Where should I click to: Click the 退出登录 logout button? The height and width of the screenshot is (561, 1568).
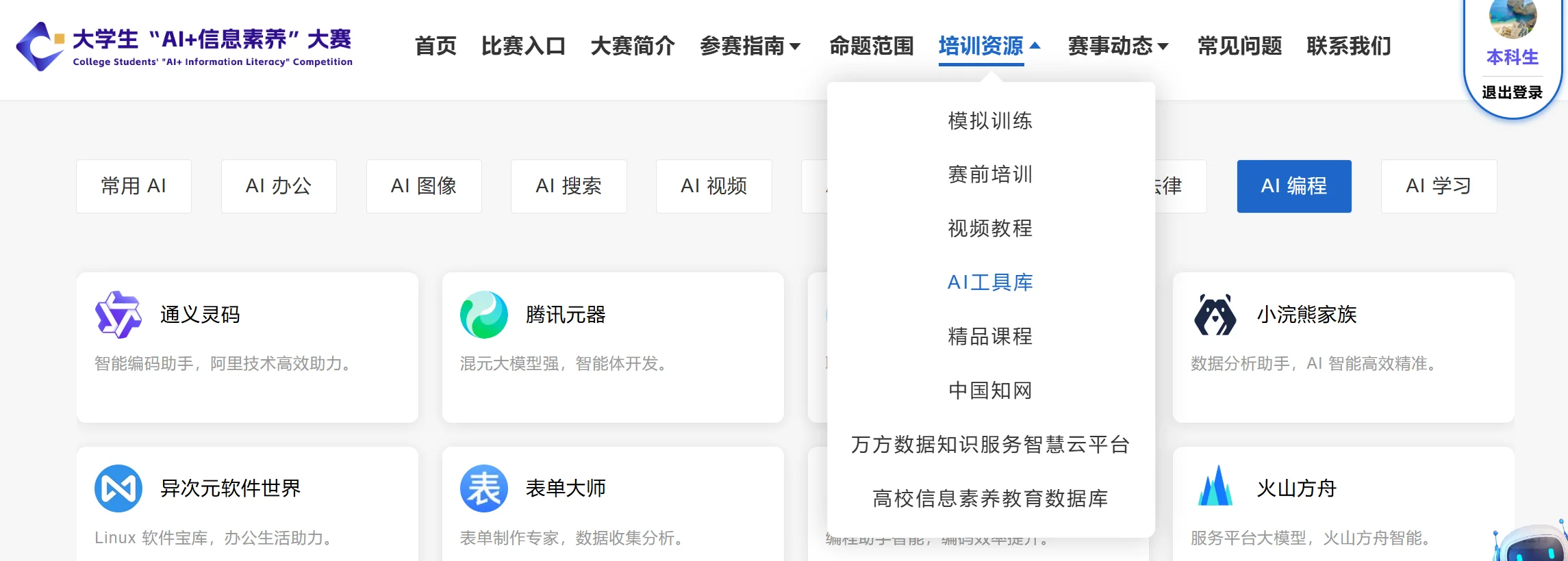point(1513,92)
